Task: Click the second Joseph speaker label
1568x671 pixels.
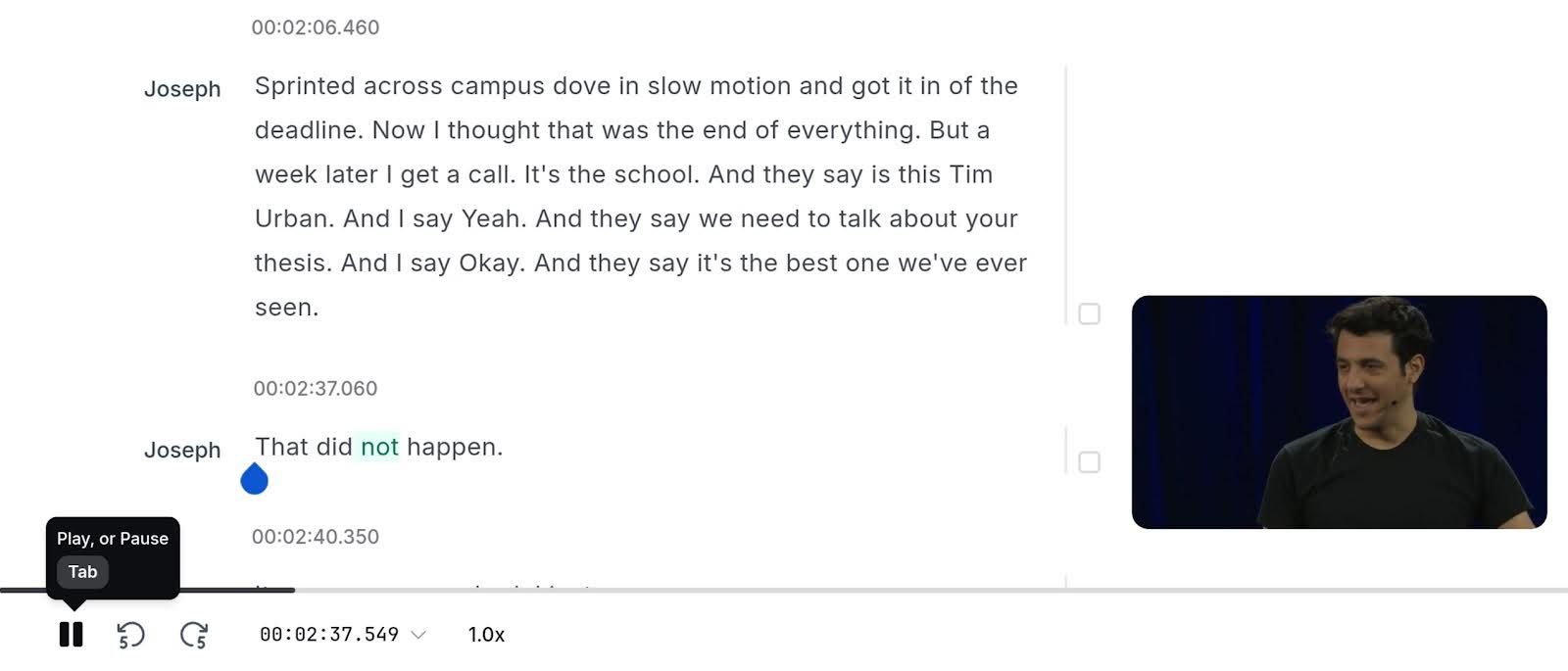Action: click(182, 450)
